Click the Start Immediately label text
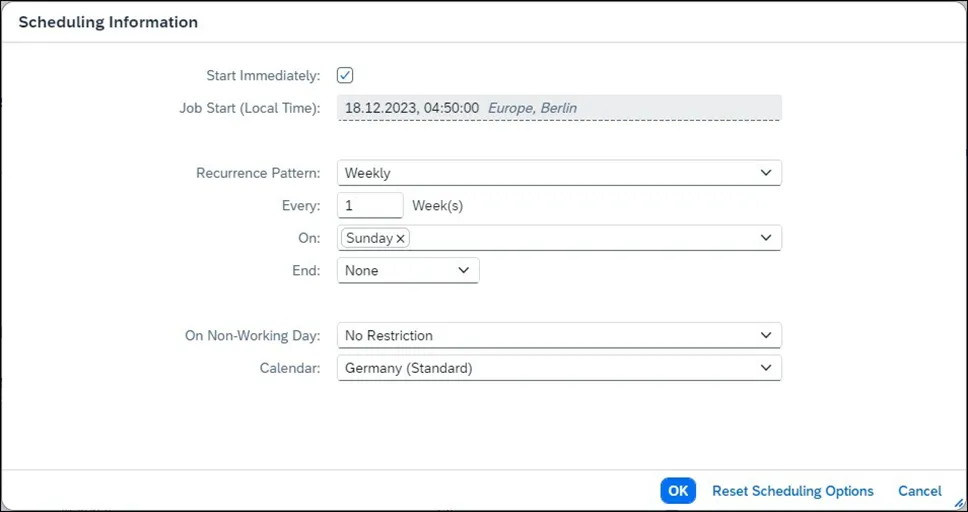This screenshot has width=968, height=512. [x=263, y=76]
